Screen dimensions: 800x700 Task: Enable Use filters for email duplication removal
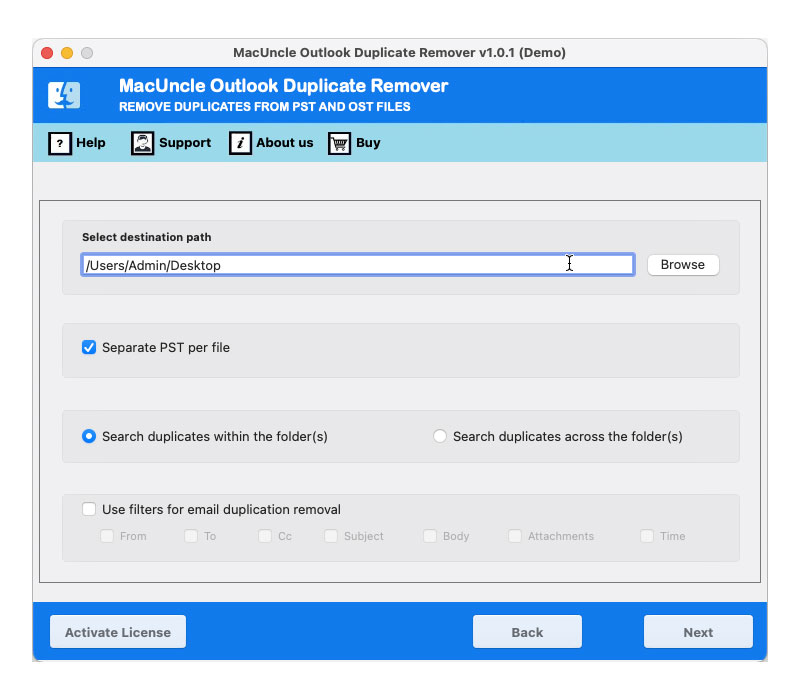[89, 509]
